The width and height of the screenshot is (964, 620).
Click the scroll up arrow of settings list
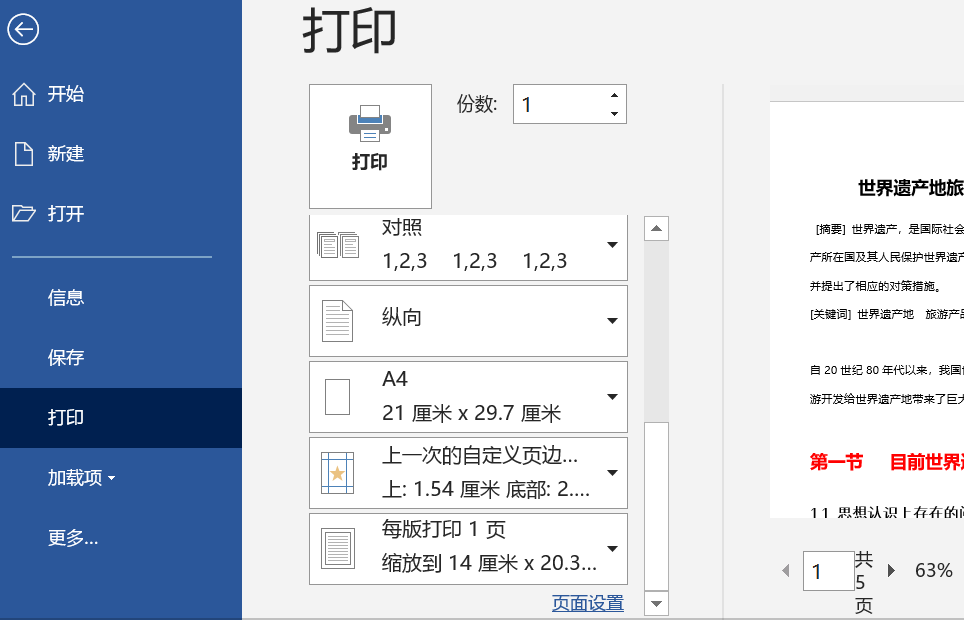(x=656, y=228)
